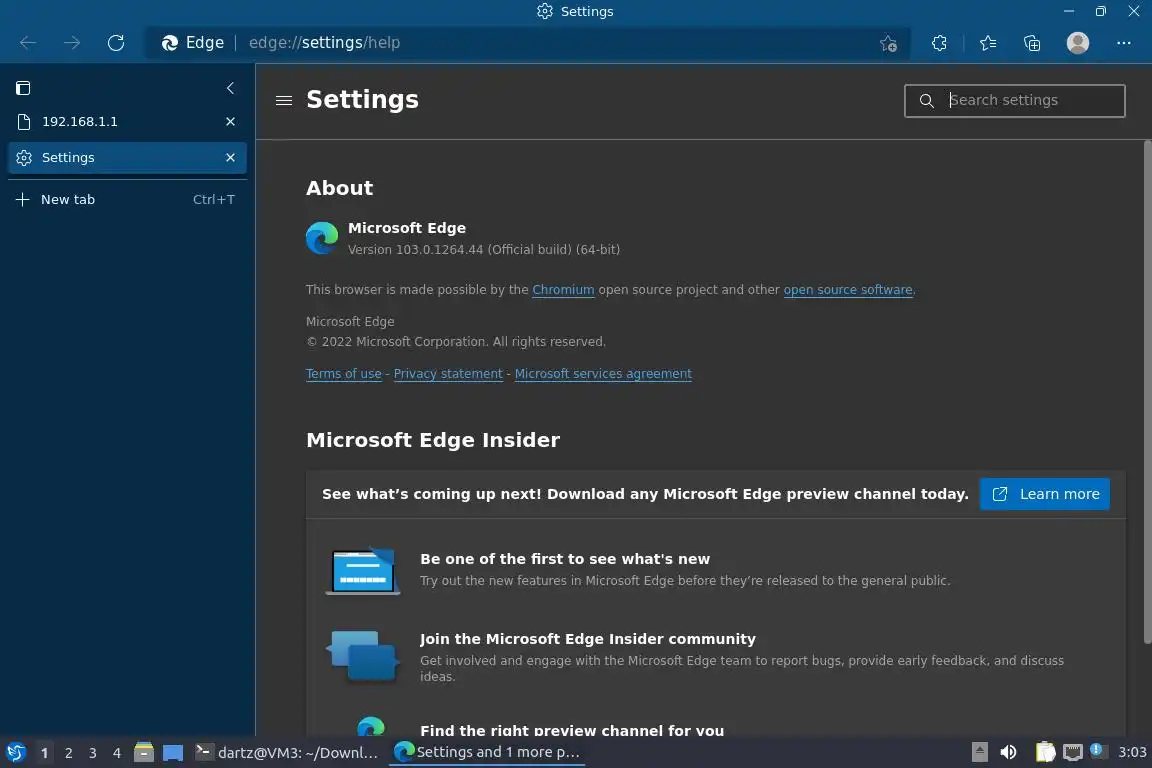
Task: Add this page to favorites
Action: click(887, 43)
